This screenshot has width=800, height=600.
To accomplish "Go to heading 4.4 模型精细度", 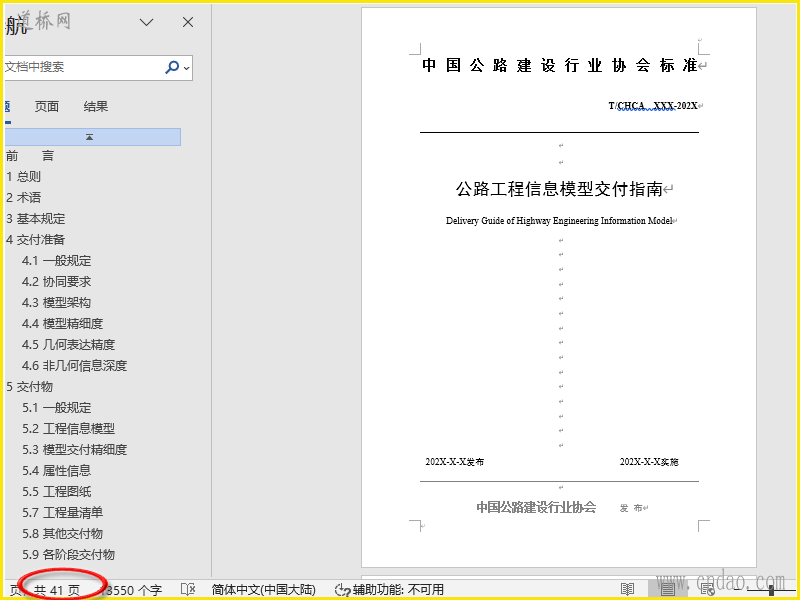I will pyautogui.click(x=62, y=323).
